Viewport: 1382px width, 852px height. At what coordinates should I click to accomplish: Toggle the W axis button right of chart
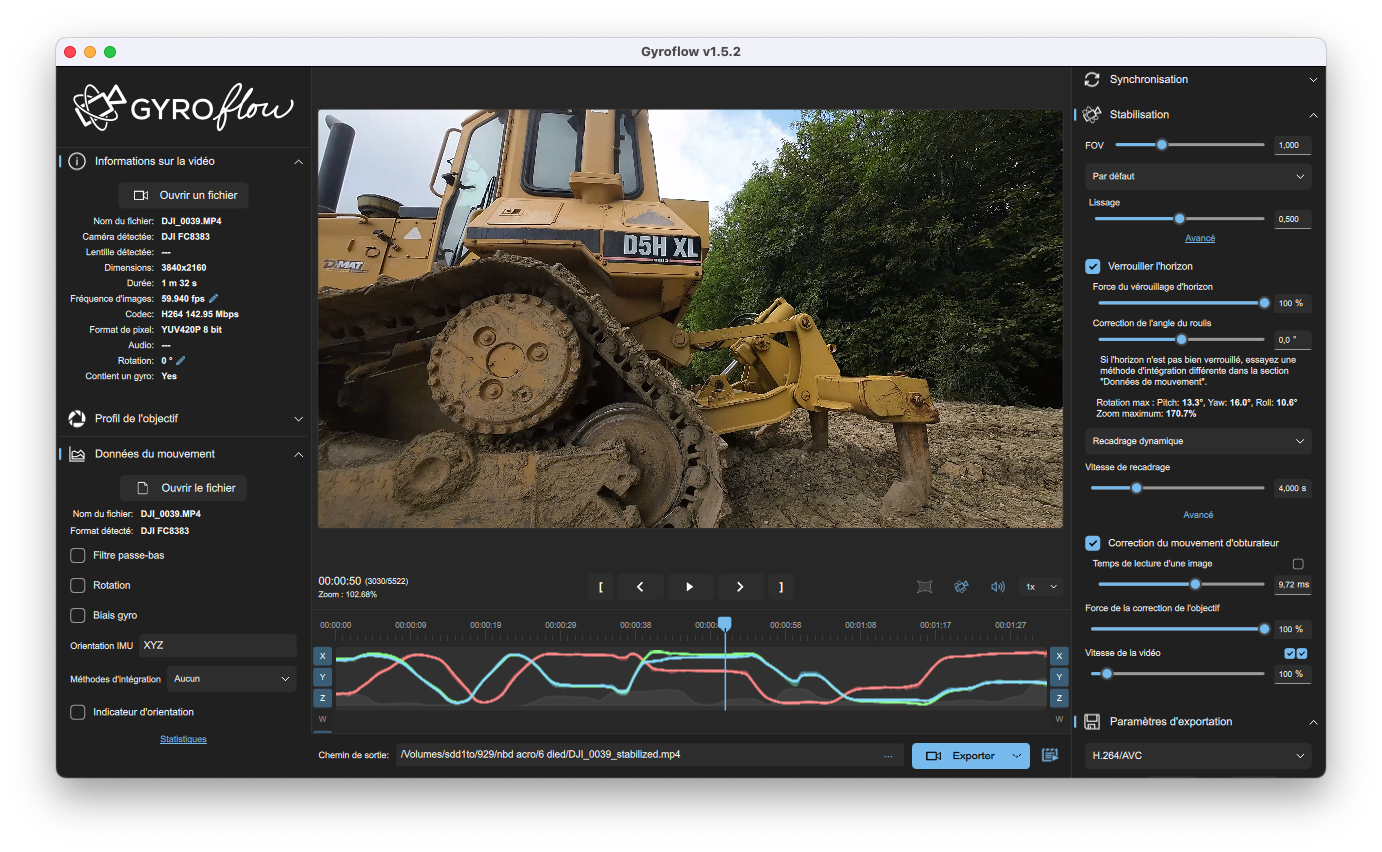[x=1059, y=719]
